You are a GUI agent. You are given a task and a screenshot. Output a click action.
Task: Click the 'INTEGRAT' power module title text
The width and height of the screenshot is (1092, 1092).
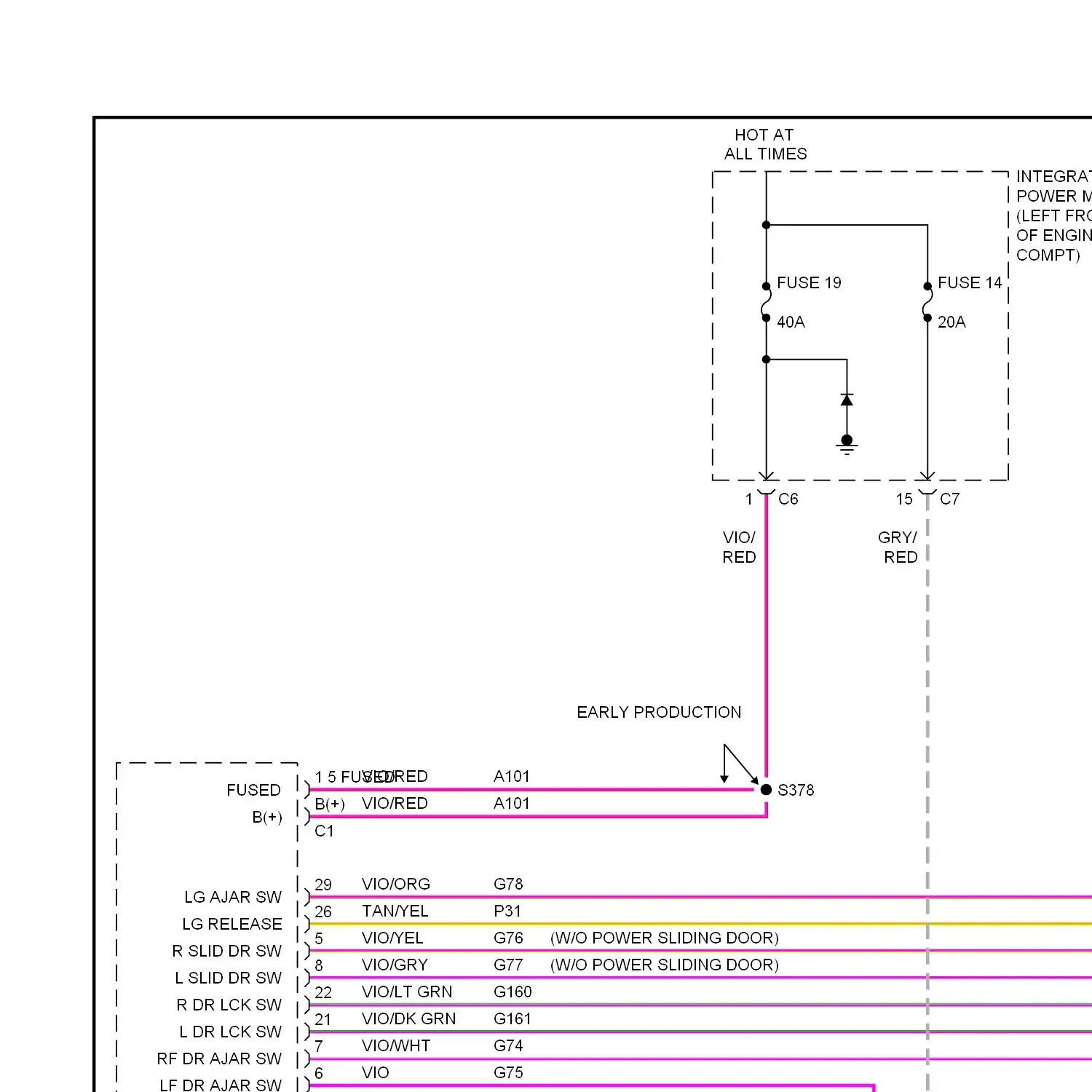coord(1053,176)
